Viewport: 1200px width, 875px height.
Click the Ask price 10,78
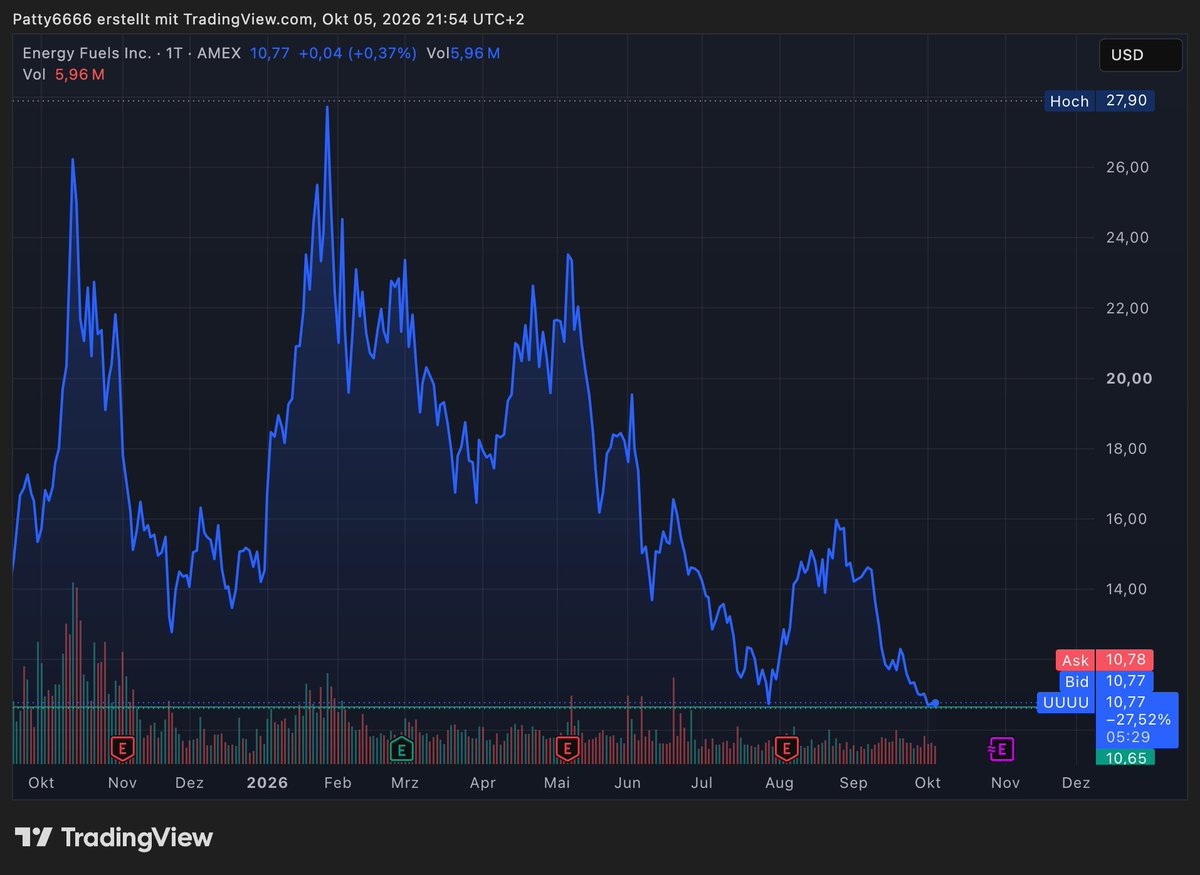[x=1125, y=660]
